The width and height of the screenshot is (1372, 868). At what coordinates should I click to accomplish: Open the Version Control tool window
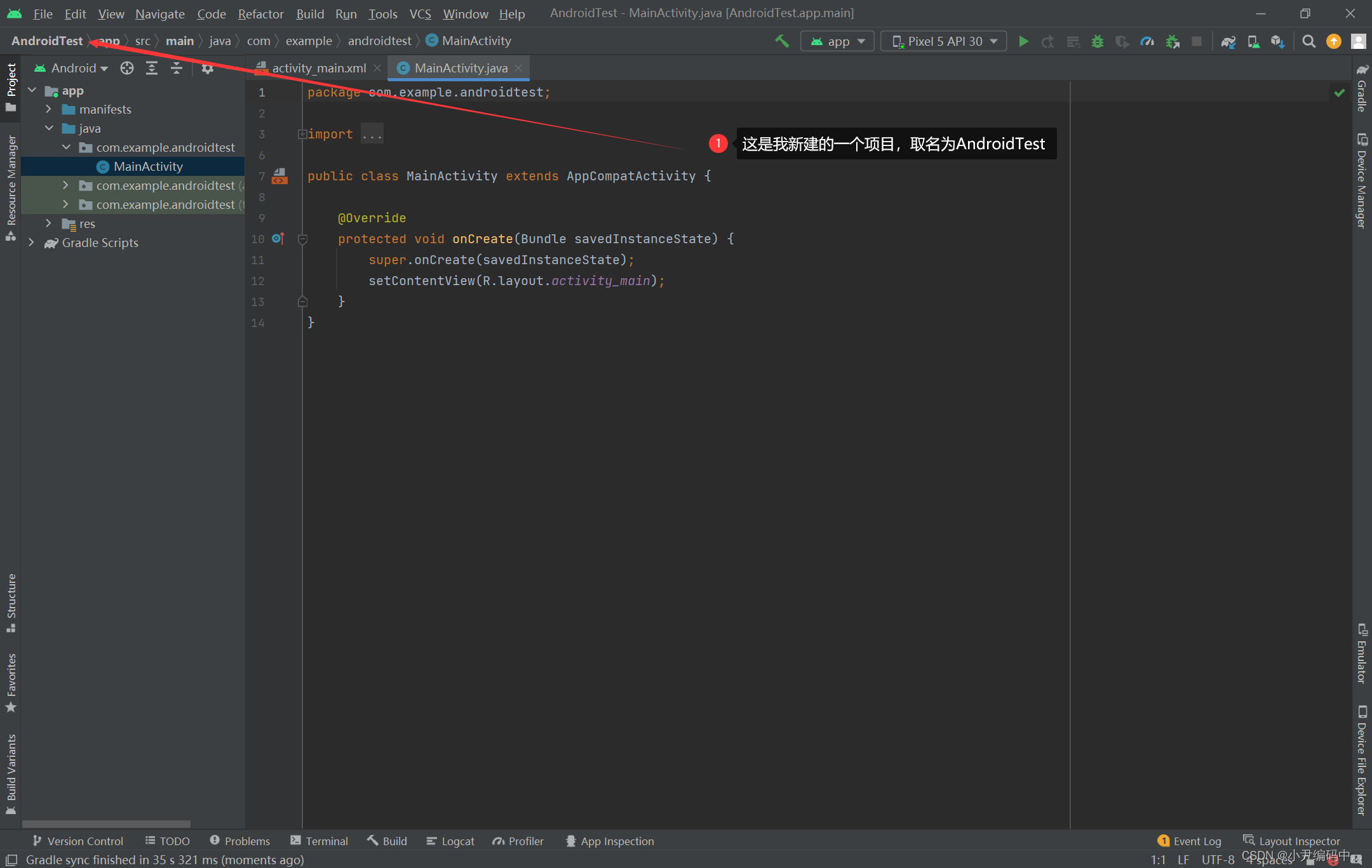tap(78, 841)
